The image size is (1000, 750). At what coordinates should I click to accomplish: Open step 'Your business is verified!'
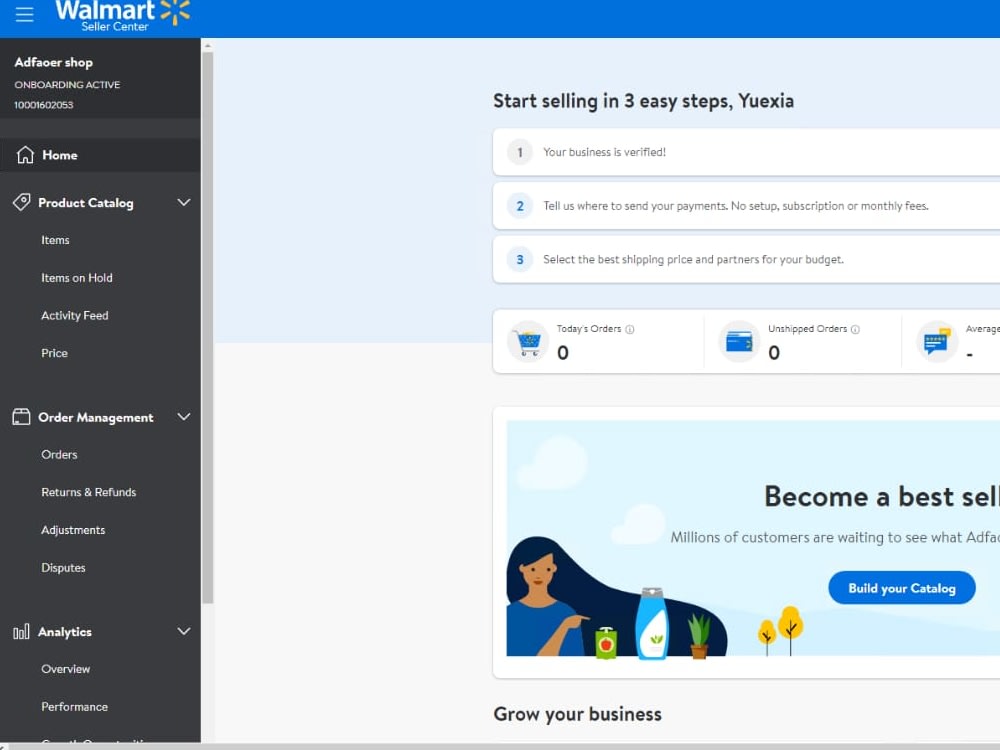coord(746,152)
